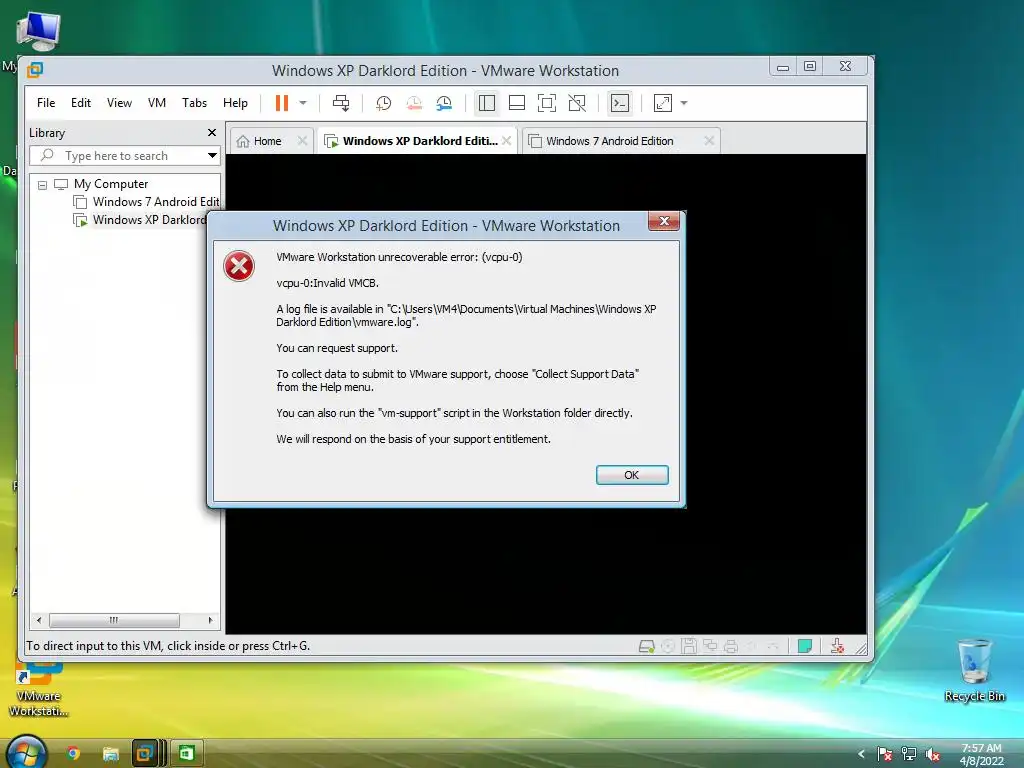This screenshot has height=768, width=1024.
Task: Click the library horizontal scrollbar thumb
Action: coord(114,620)
